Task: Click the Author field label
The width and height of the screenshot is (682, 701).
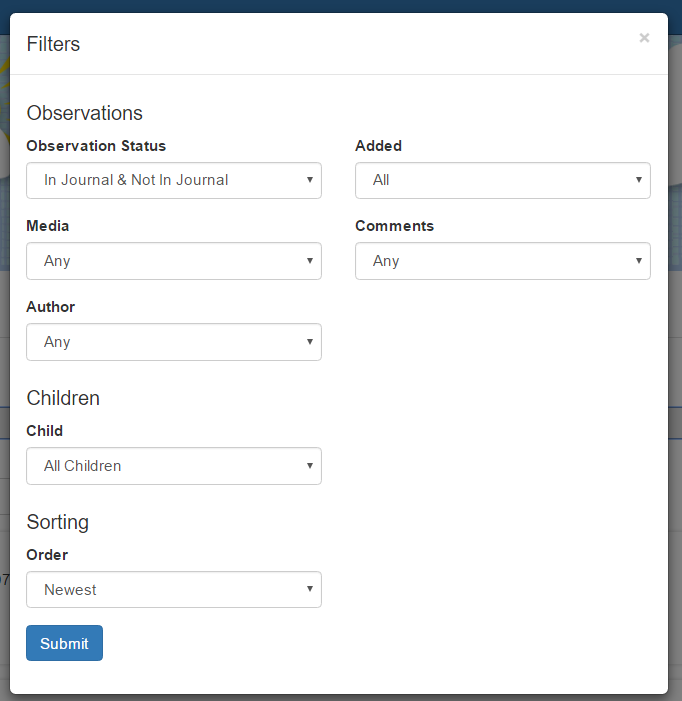Action: pos(51,307)
